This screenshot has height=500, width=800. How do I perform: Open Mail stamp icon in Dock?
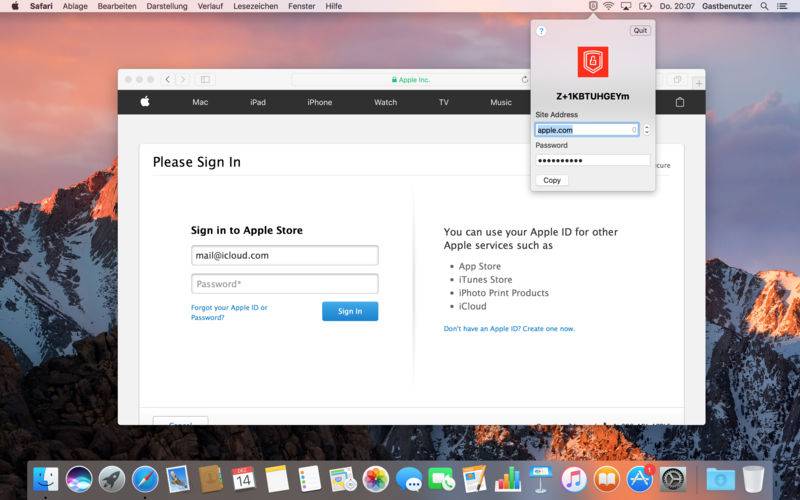coord(178,479)
